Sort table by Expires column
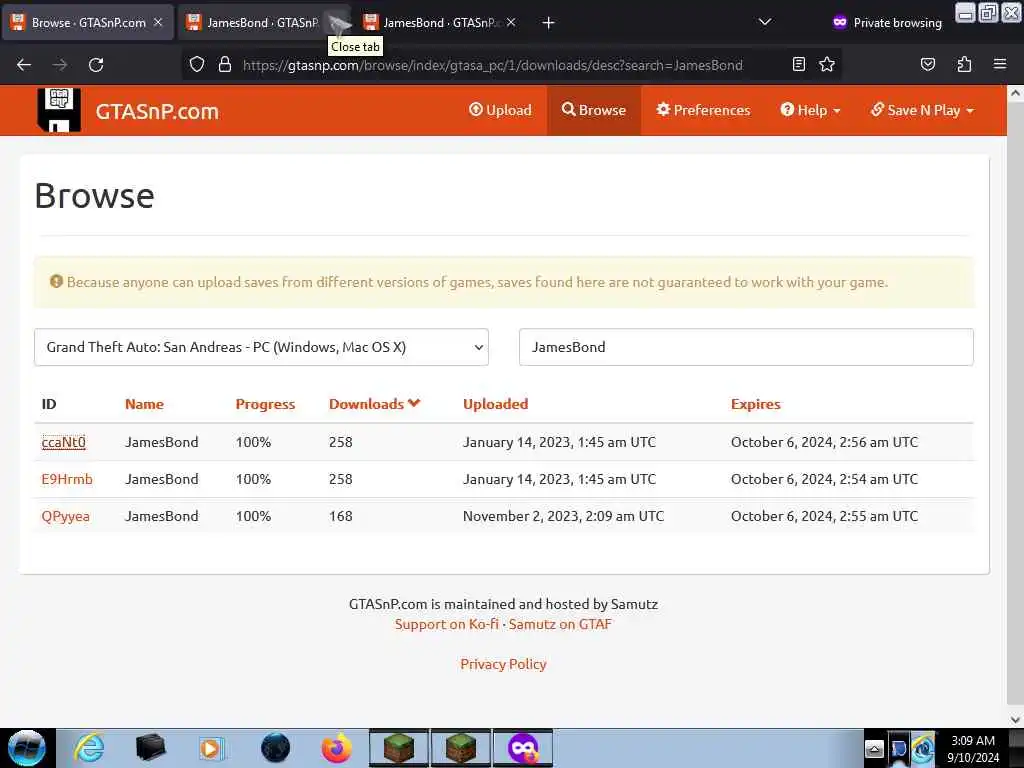This screenshot has width=1024, height=768. tap(756, 404)
